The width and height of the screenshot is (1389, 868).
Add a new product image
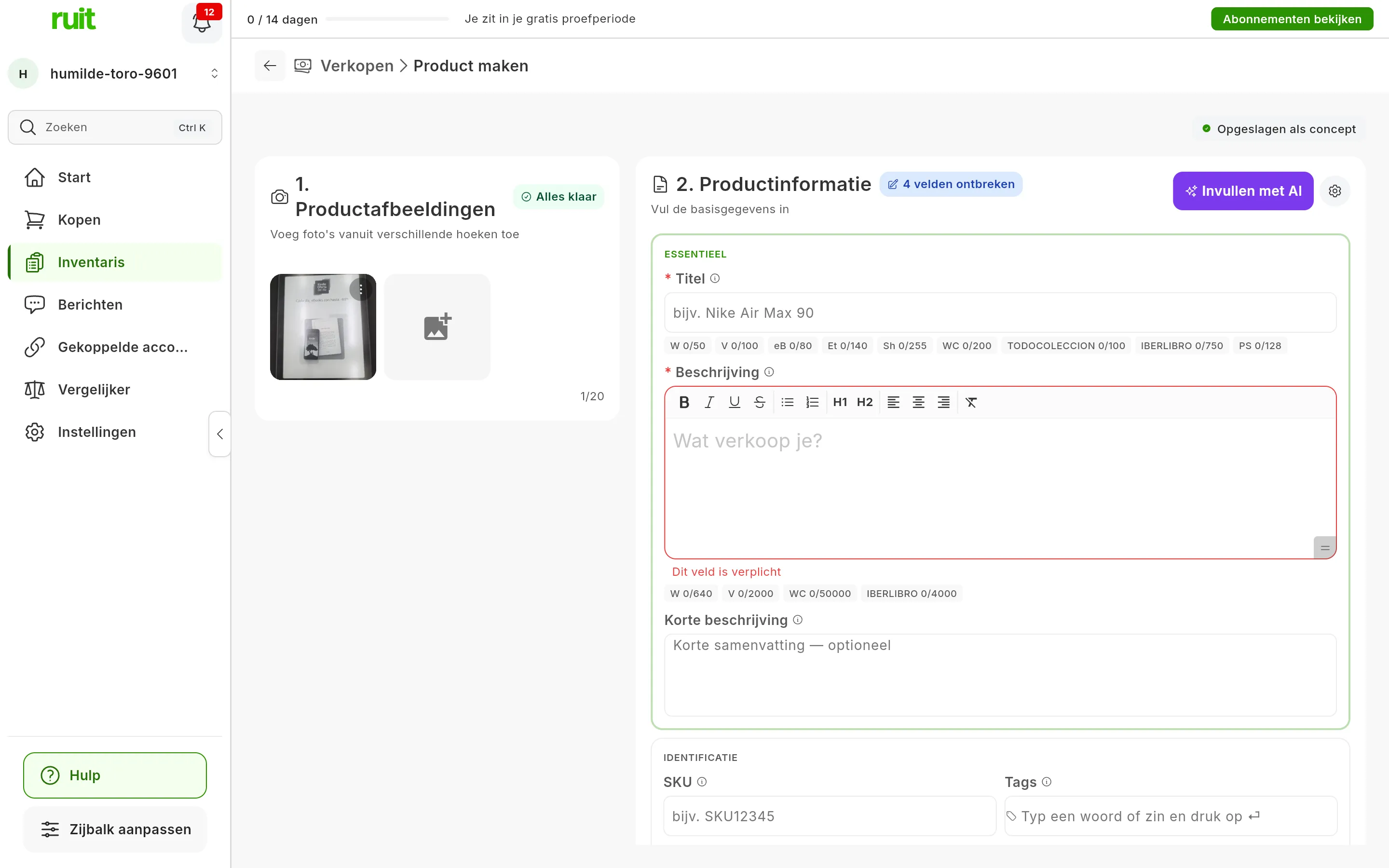click(x=437, y=326)
